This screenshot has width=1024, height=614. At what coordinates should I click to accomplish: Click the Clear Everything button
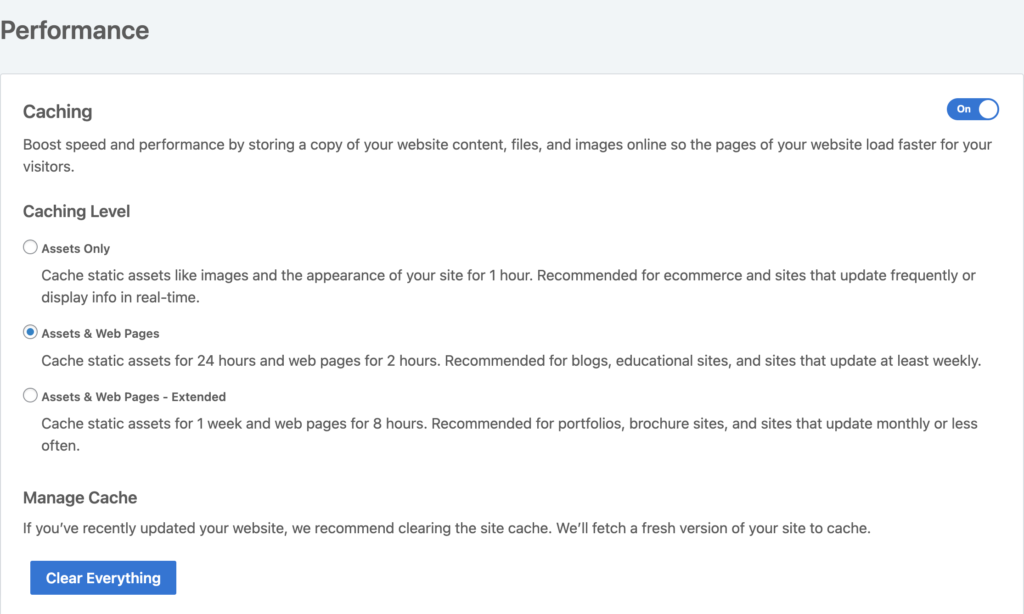pyautogui.click(x=103, y=577)
